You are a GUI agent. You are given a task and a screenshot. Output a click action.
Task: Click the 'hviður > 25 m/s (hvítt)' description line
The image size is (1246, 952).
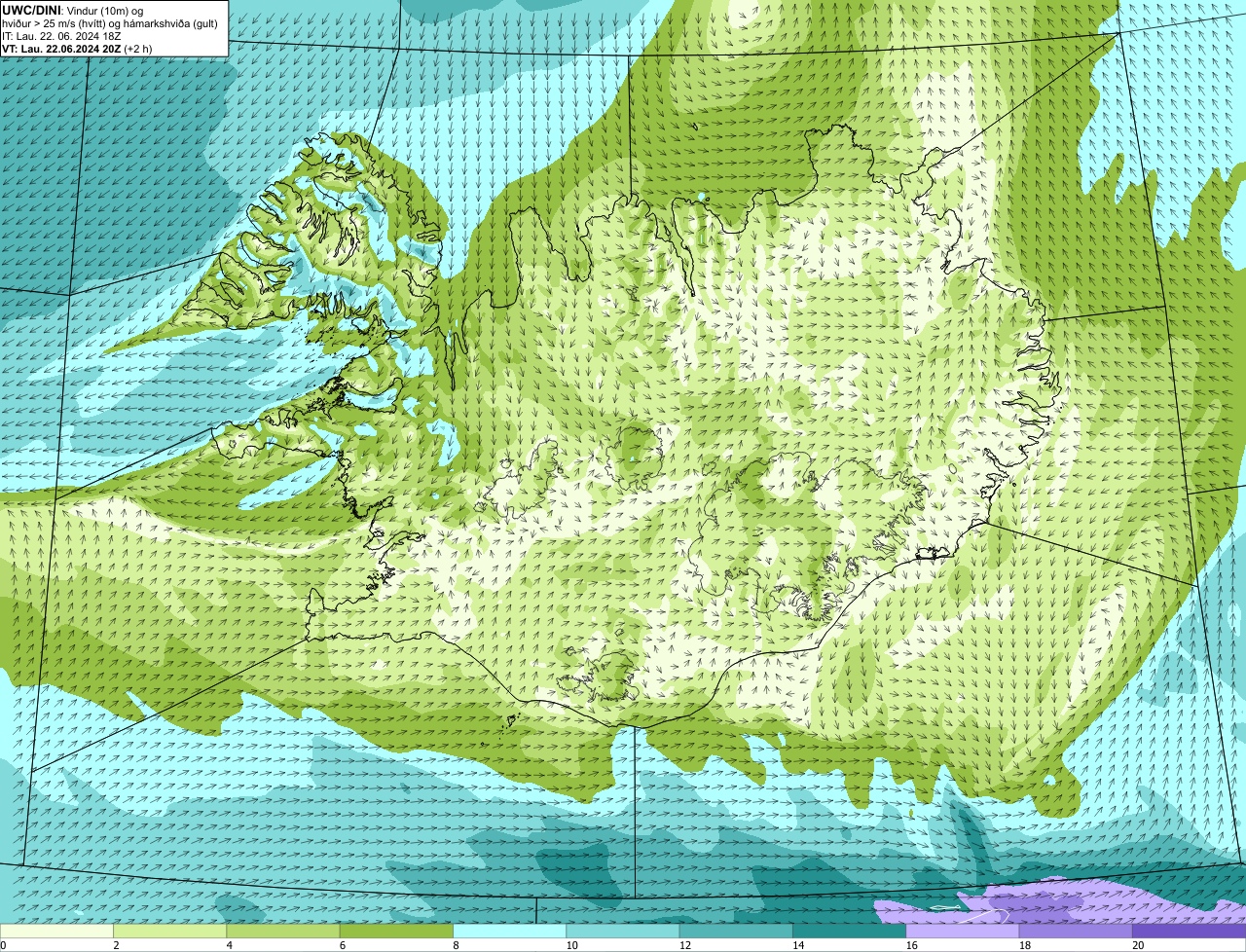110,22
